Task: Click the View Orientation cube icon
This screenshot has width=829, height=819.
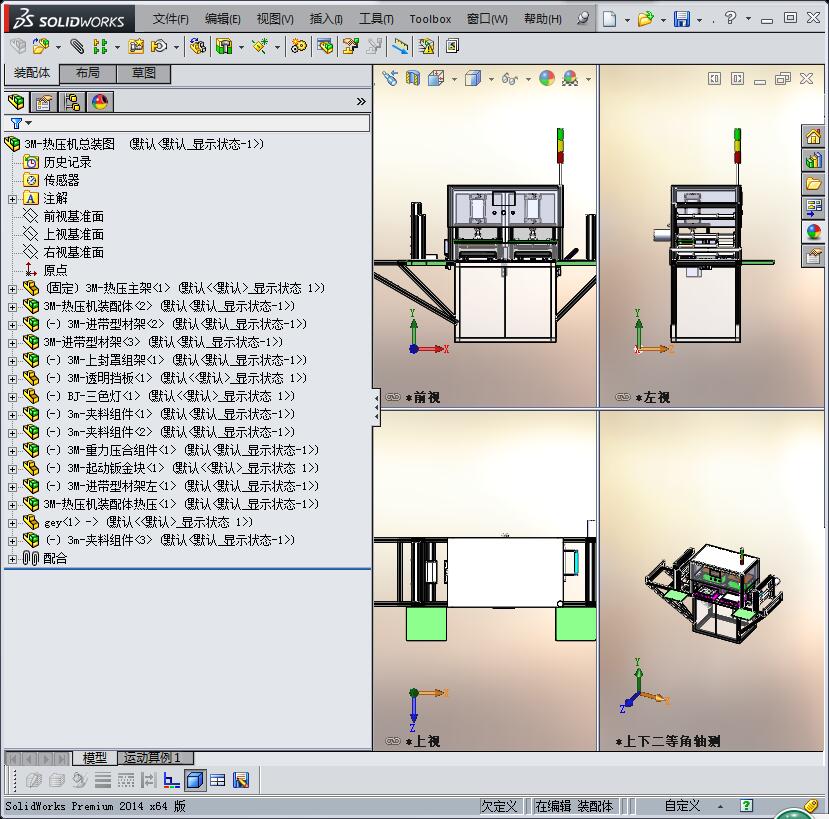Action: point(436,79)
